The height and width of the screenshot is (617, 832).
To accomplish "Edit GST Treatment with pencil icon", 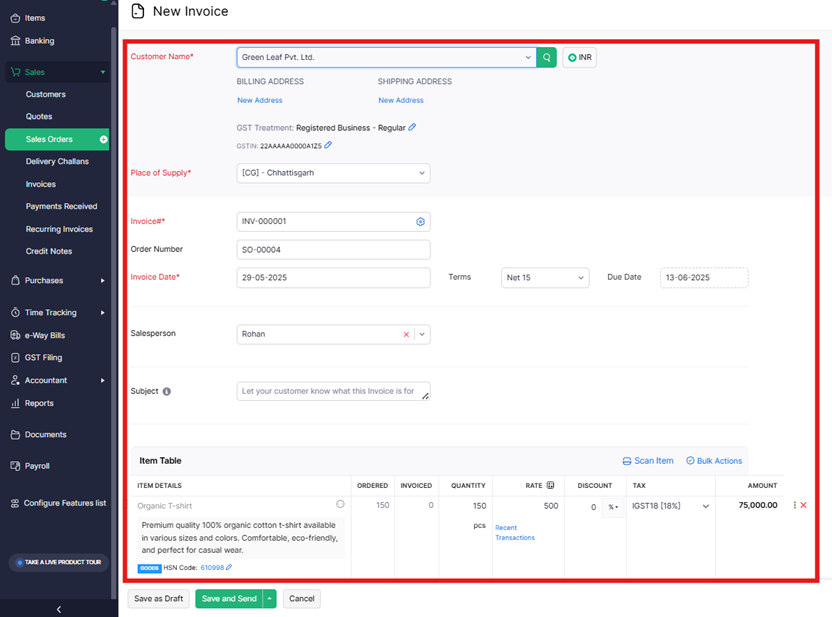I will (x=412, y=127).
